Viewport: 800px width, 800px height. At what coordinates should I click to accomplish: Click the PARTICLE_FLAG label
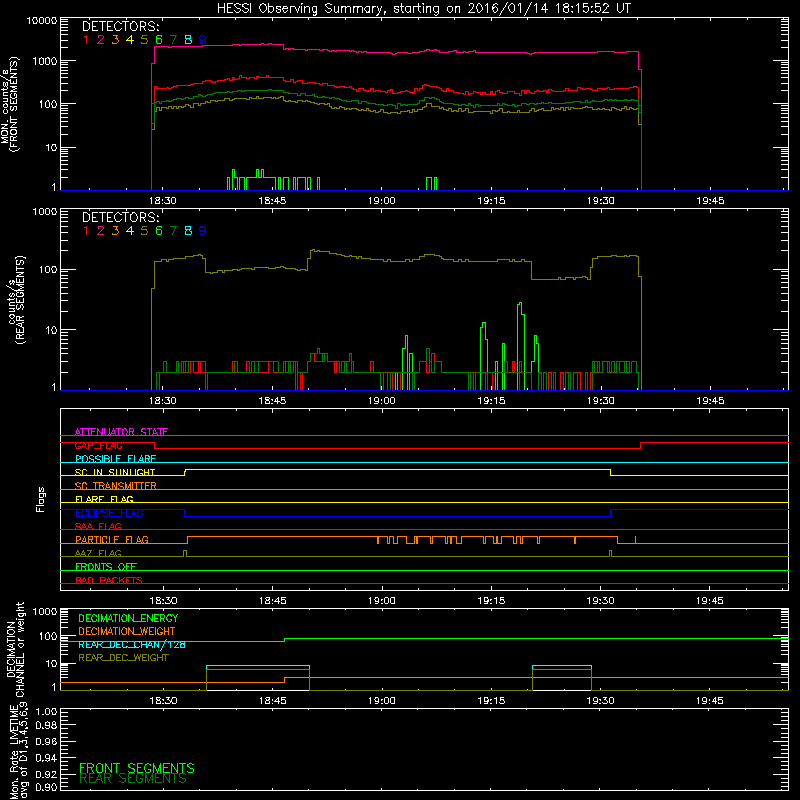(112, 539)
